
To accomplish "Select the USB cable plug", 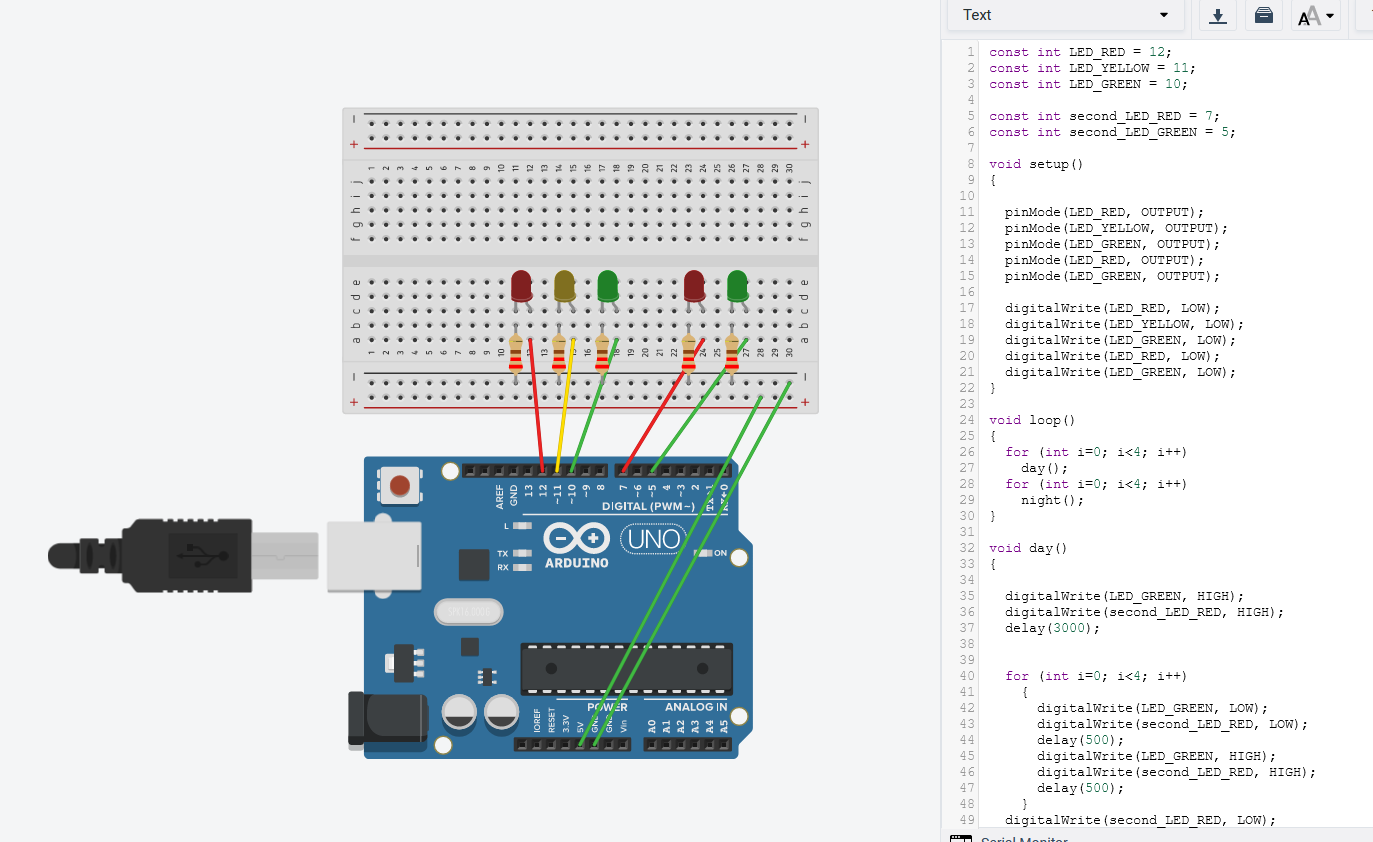I will [184, 555].
